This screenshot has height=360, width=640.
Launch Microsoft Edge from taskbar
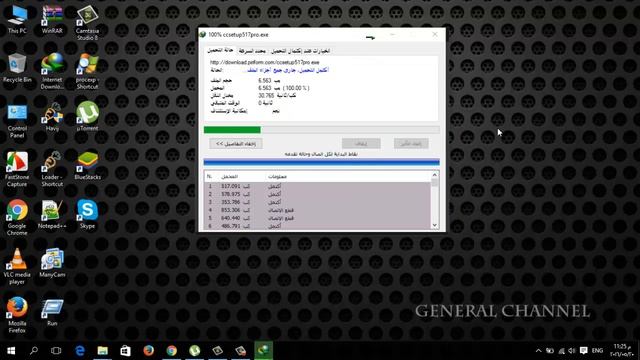[80, 351]
